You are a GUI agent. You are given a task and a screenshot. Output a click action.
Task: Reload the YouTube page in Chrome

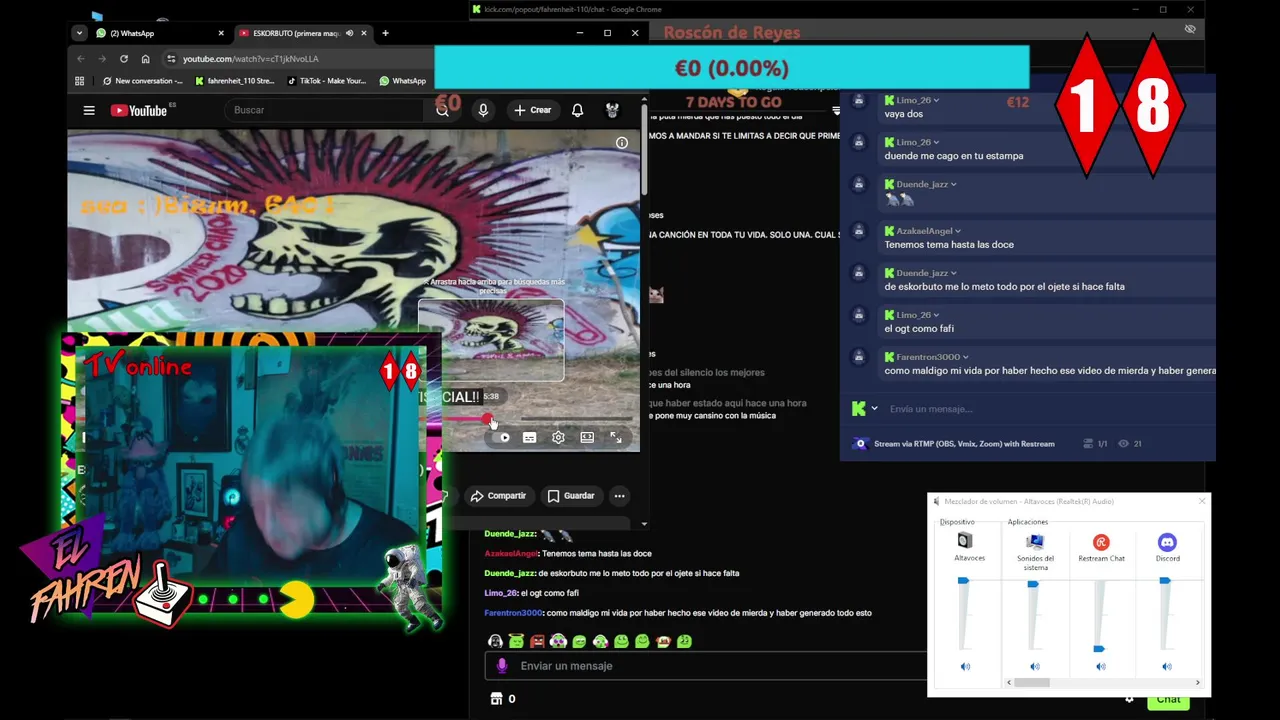[x=124, y=59]
